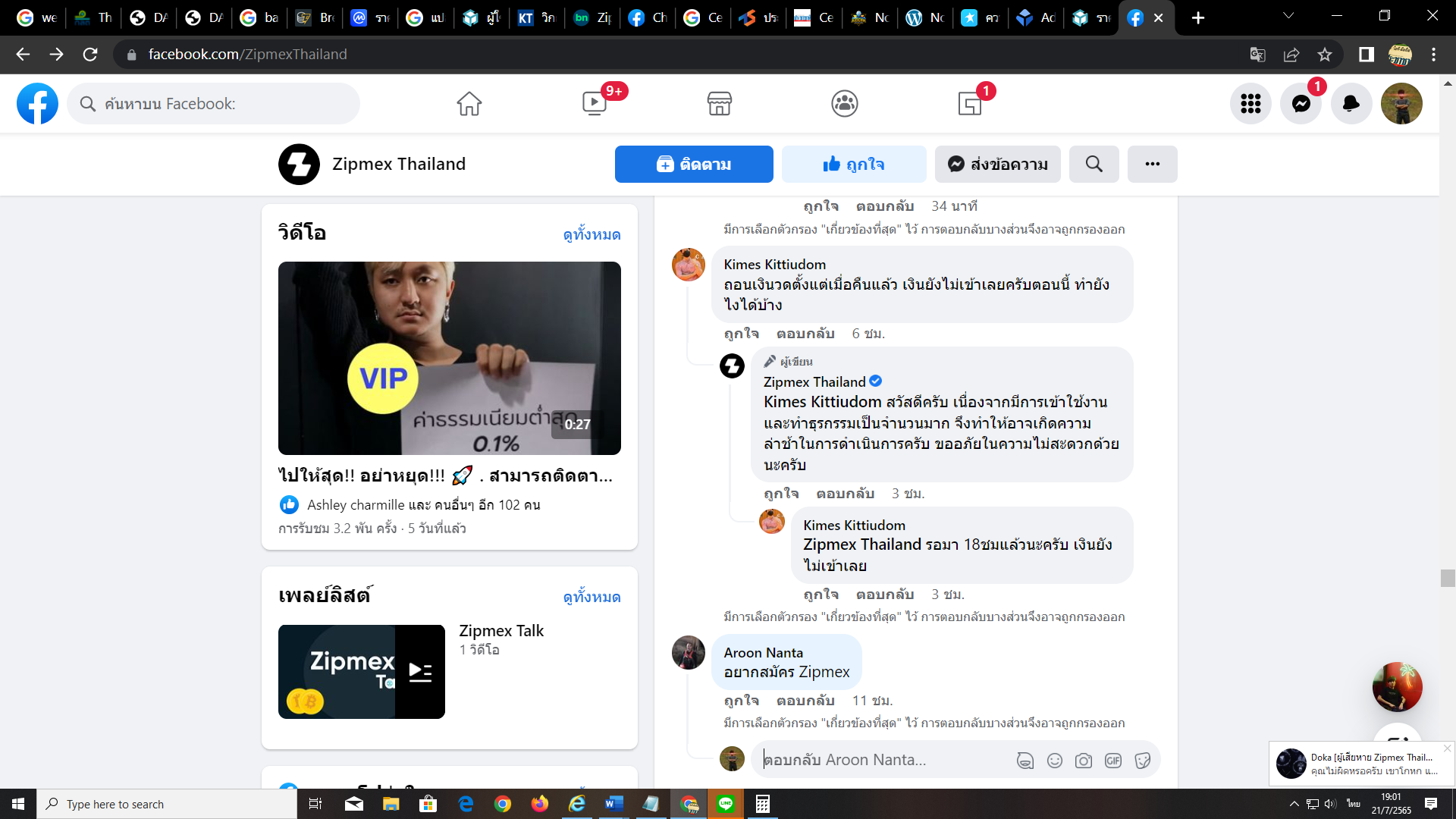1456x819 pixels.
Task: Close the active Facebook tab
Action: (1158, 17)
